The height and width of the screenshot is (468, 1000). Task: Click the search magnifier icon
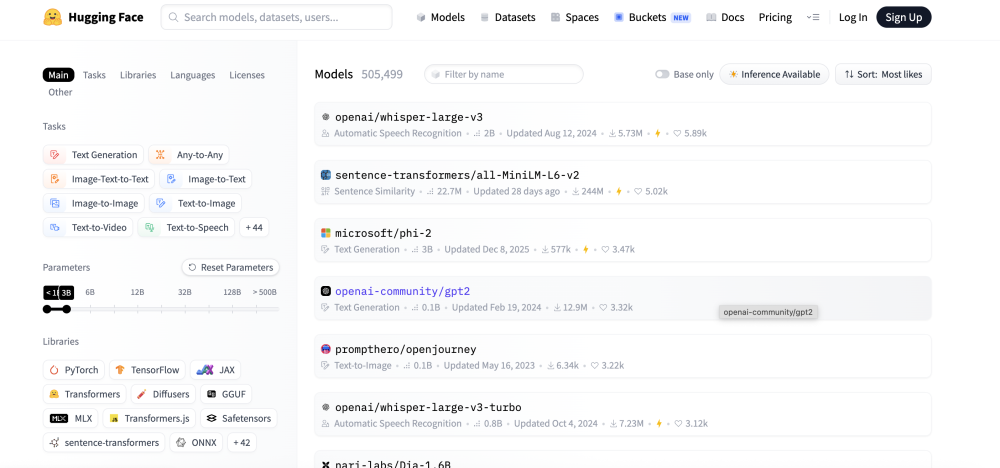(173, 17)
